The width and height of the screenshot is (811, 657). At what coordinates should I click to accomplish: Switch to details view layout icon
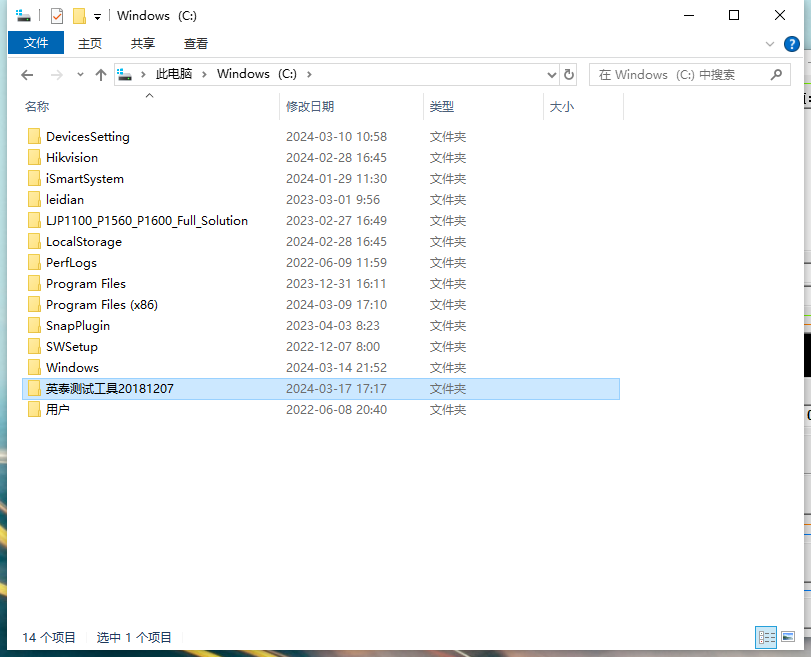[x=767, y=637]
